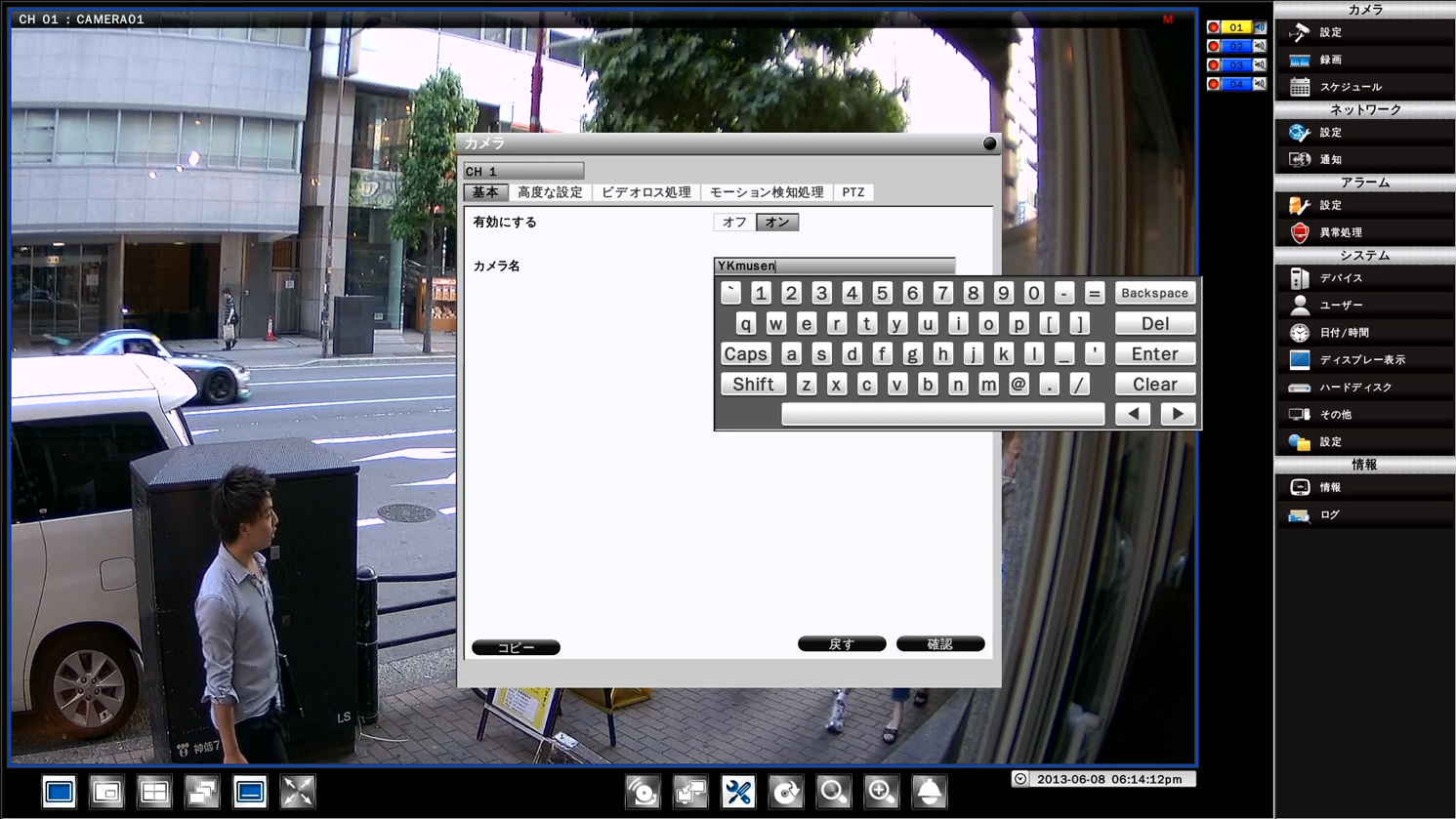The height and width of the screenshot is (819, 1456).
Task: Open the CH 1 channel selector
Action: 523,172
